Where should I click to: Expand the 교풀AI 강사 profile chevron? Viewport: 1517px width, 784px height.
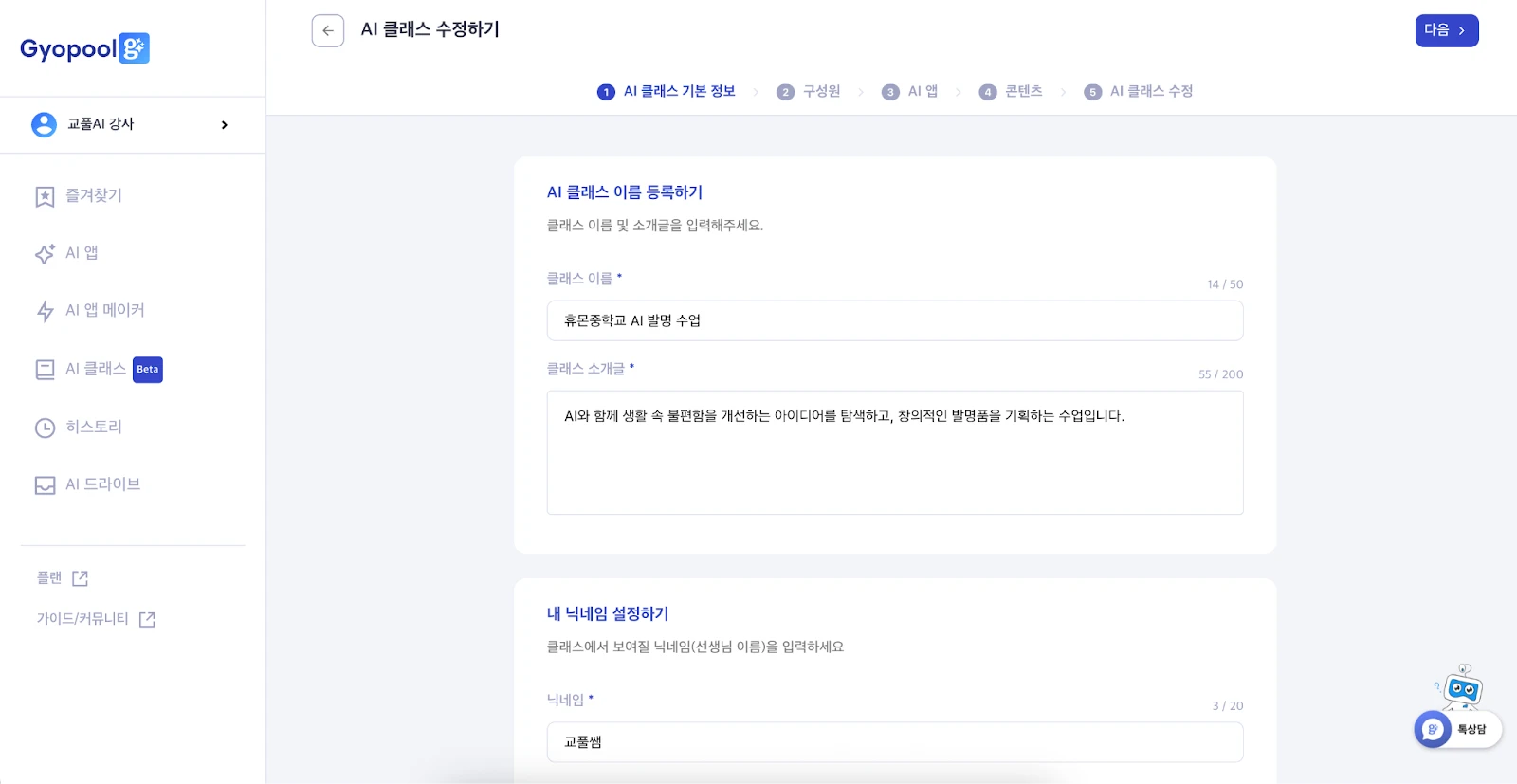[x=224, y=125]
